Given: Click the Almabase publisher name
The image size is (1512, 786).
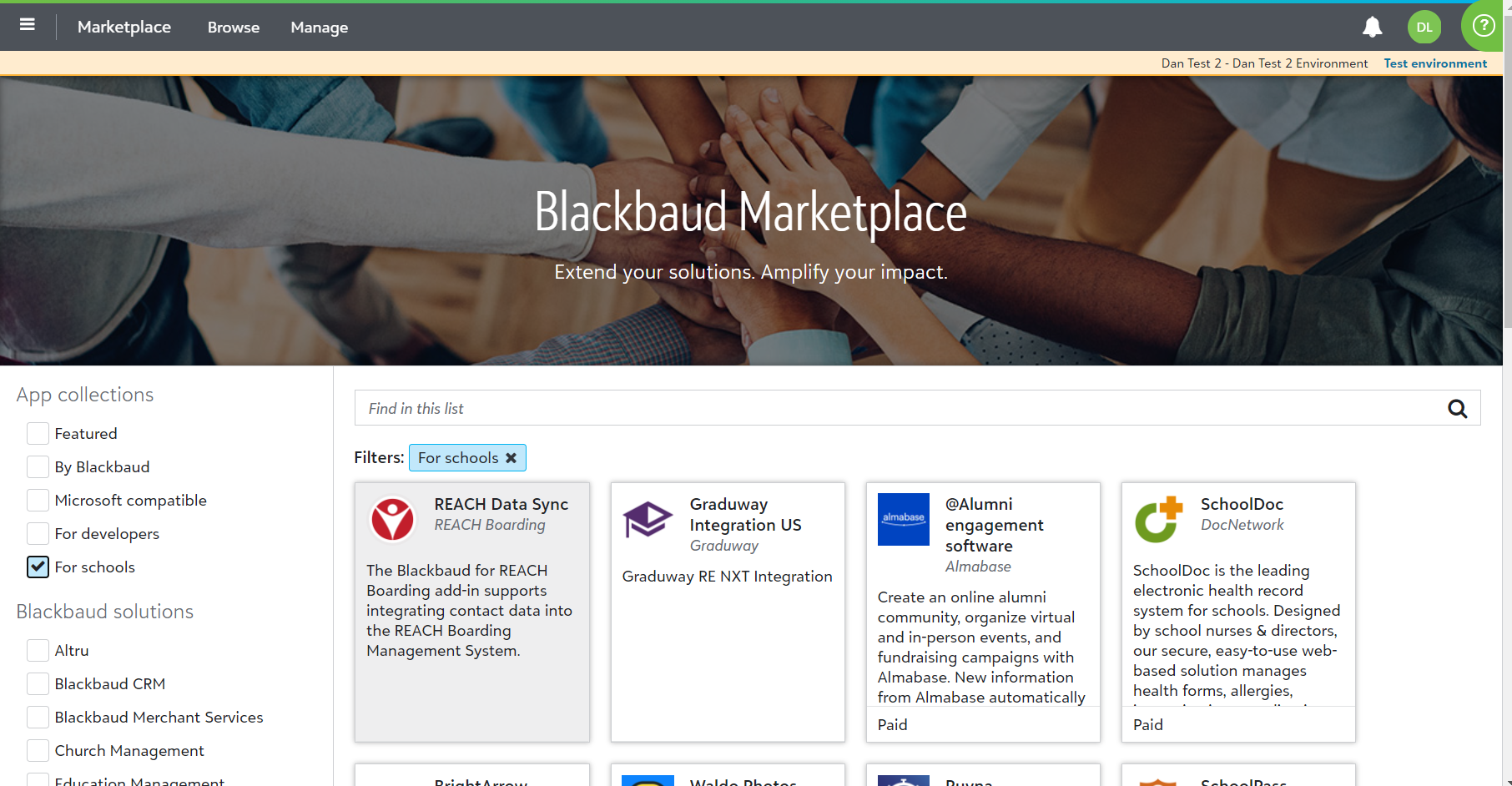Looking at the screenshot, I should pos(978,567).
